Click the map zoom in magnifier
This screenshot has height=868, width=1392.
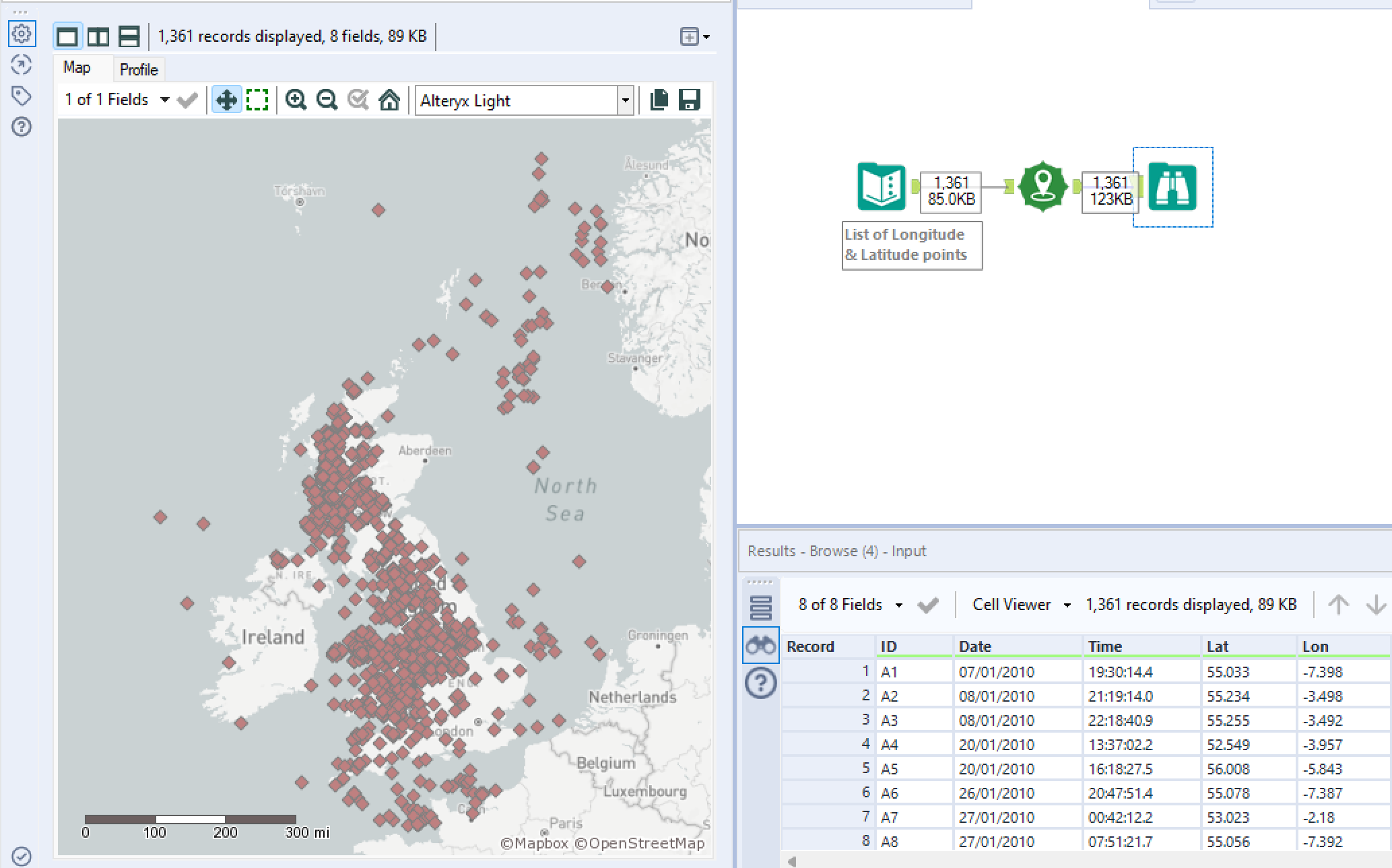(296, 100)
